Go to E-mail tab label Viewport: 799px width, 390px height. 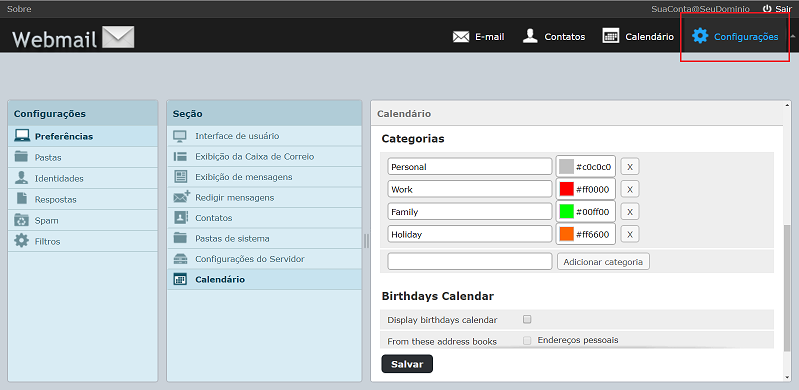coord(490,37)
